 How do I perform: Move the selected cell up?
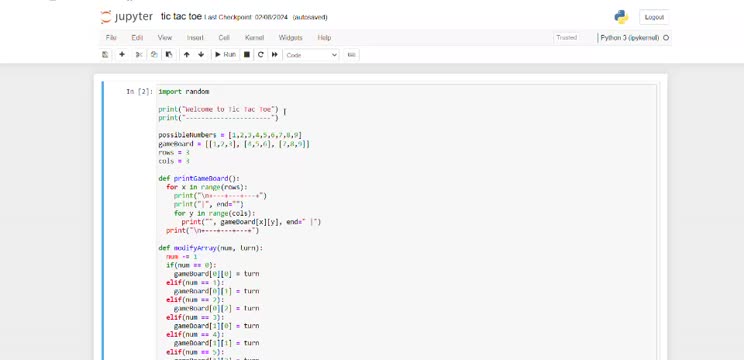click(x=187, y=55)
